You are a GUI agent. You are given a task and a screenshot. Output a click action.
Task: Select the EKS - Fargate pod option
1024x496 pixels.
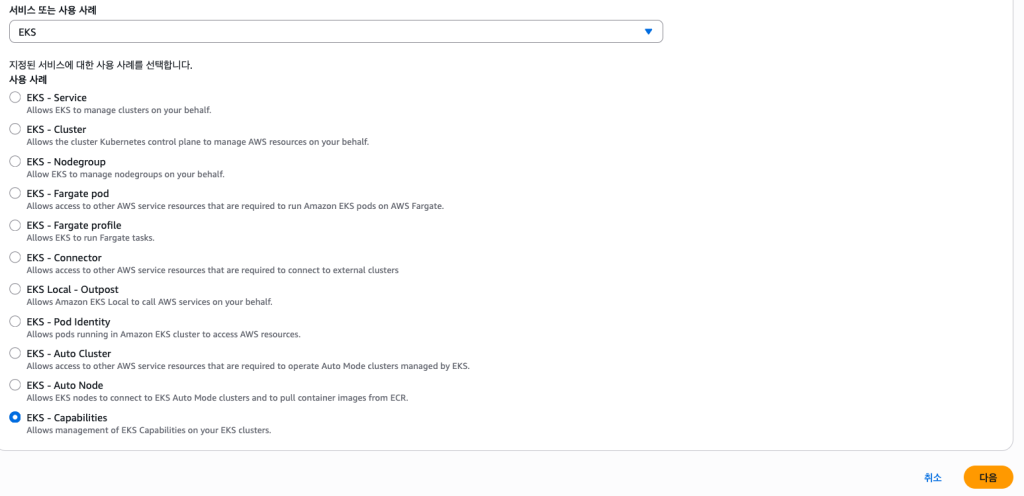pyautogui.click(x=15, y=193)
